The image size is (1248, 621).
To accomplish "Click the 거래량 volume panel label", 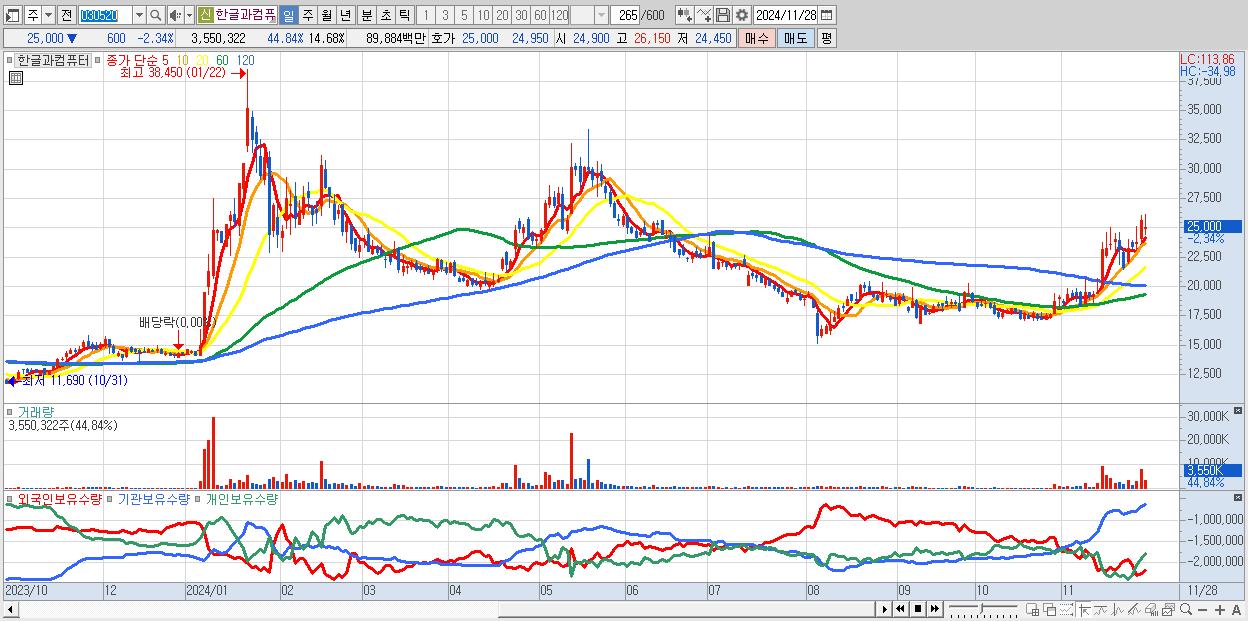I will pos(35,411).
